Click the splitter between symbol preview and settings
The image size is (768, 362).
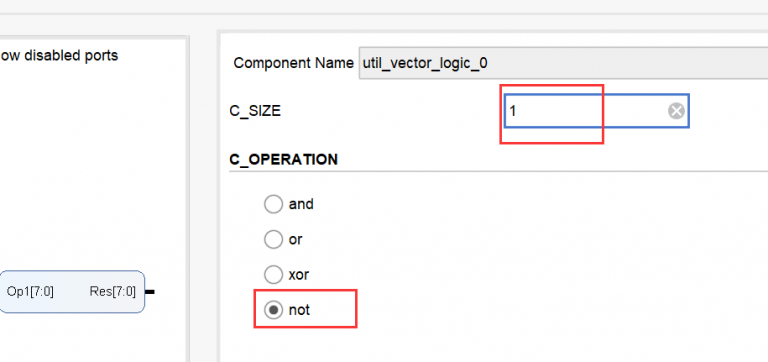(x=203, y=196)
